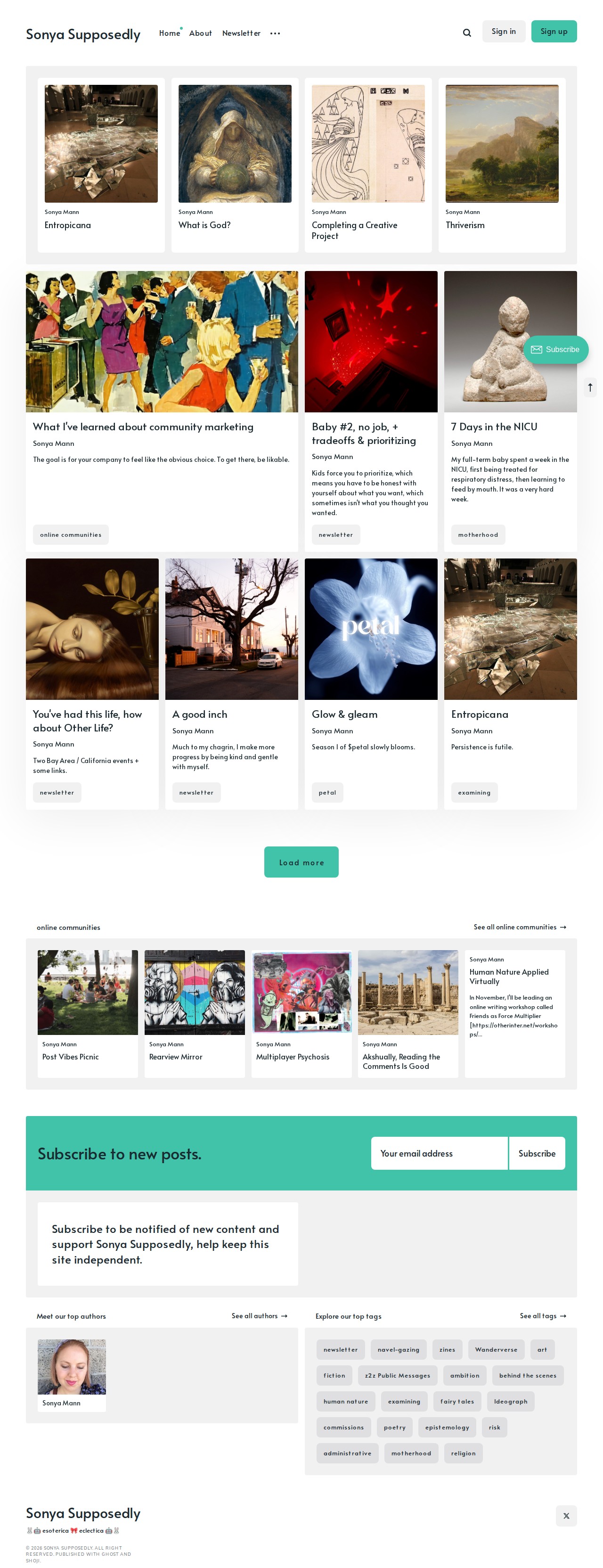Select the motherhood tag under 7 Days in the NICU

point(478,534)
